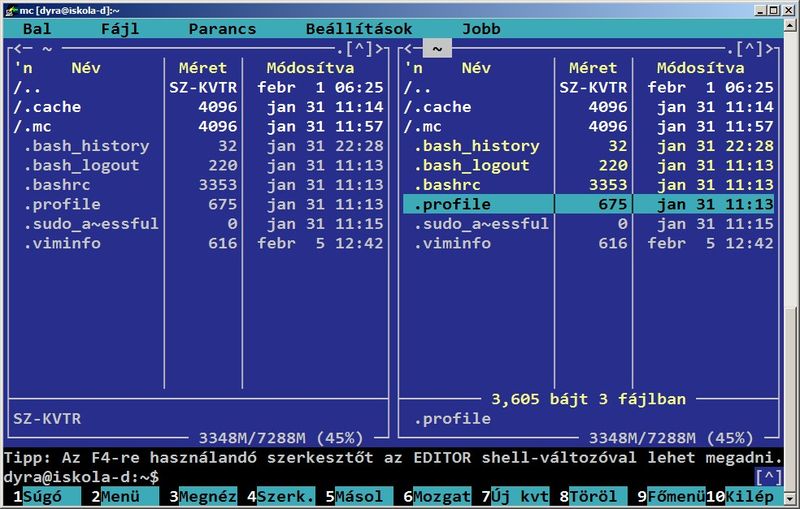800x509 pixels.
Task: Open the Bal menu
Action: click(x=37, y=29)
